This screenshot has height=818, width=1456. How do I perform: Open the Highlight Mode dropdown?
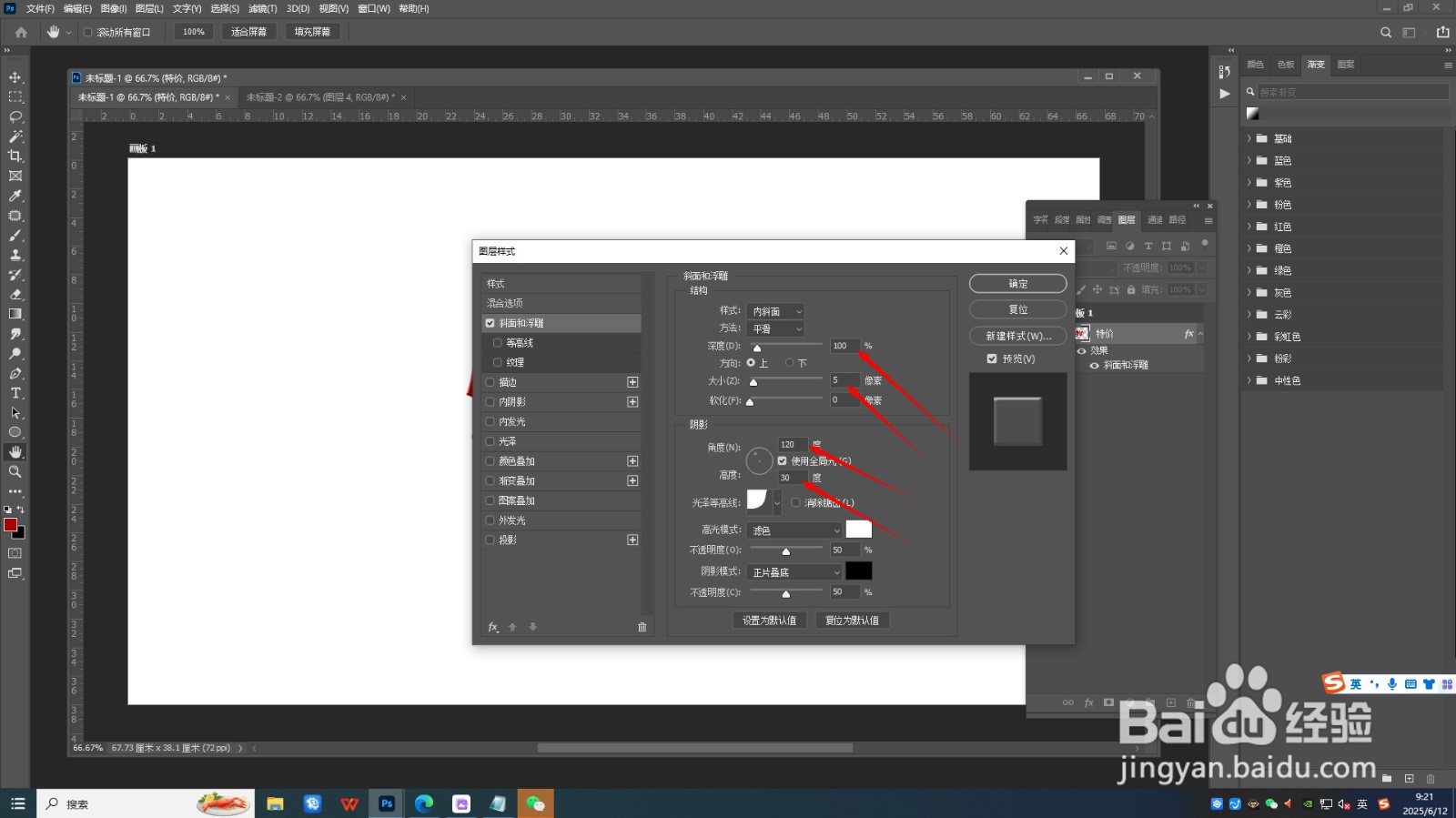795,530
